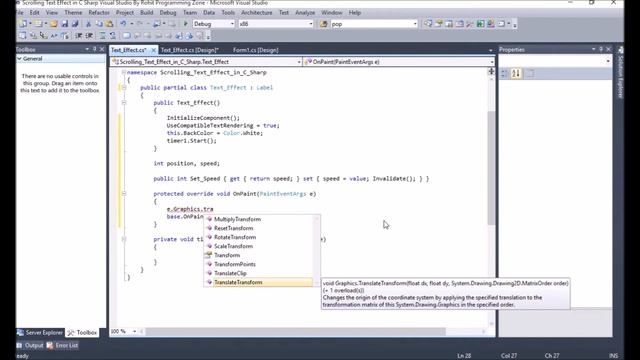Collapse the OnPaint method code region
The width and height of the screenshot is (640, 360).
[124, 194]
